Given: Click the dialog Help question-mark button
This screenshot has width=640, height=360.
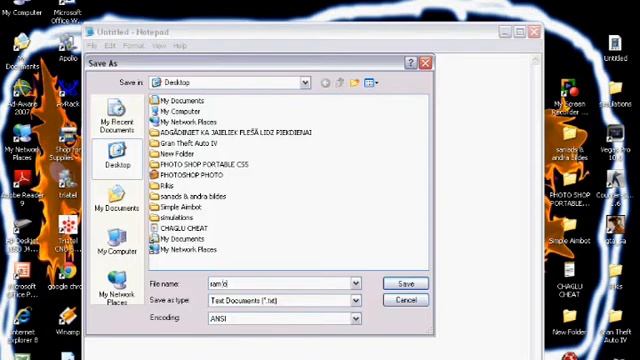Looking at the screenshot, I should (411, 63).
